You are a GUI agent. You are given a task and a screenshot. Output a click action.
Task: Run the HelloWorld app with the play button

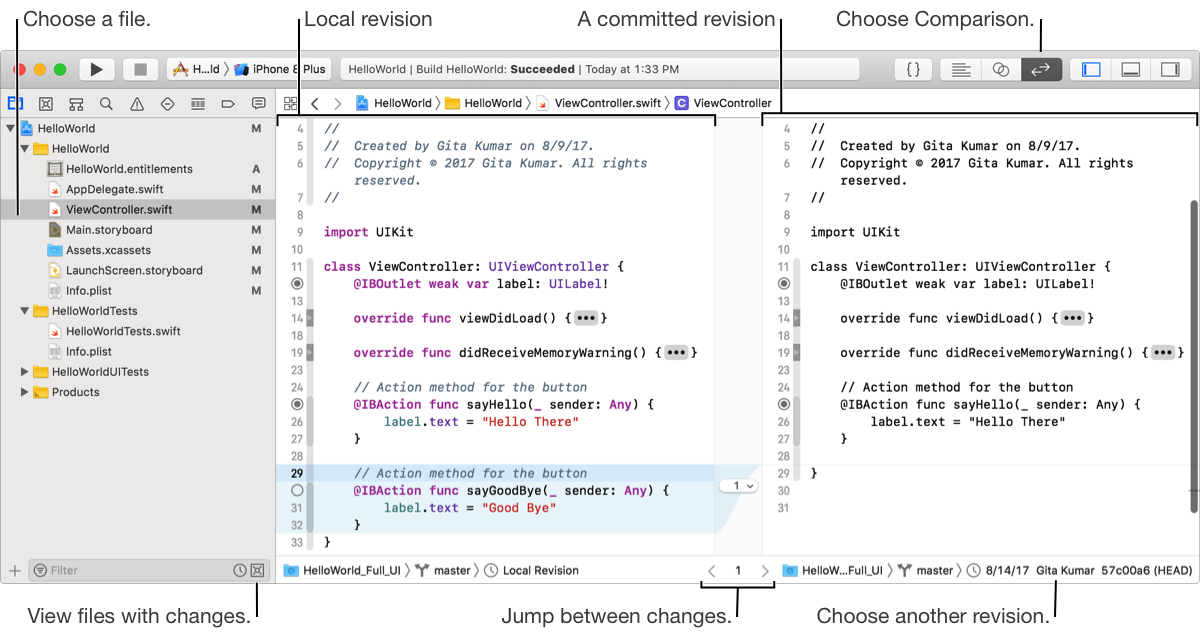coord(97,69)
